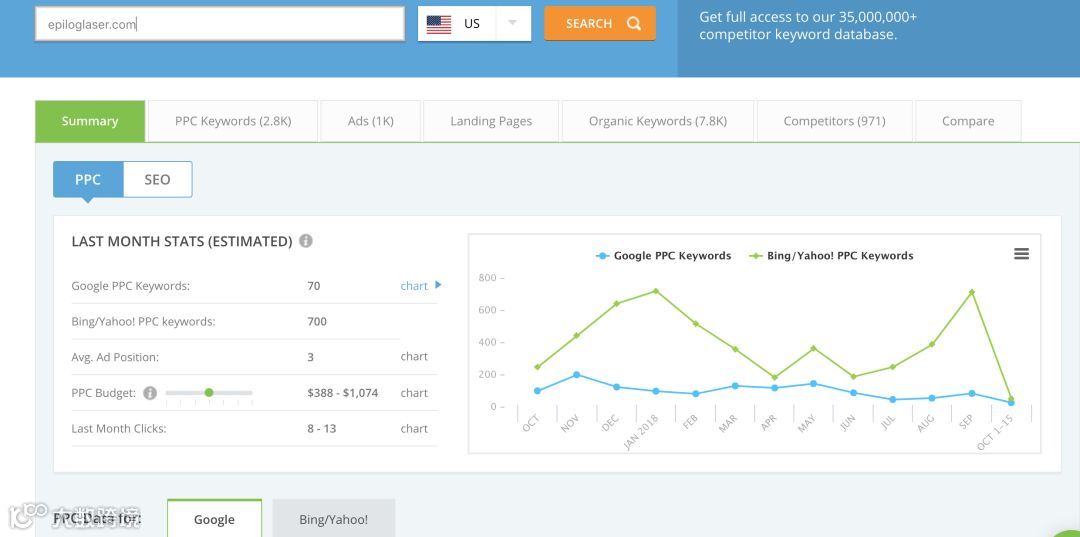
Task: Click the Bing/Yahoo! PPC keywords value 700
Action: 317,322
